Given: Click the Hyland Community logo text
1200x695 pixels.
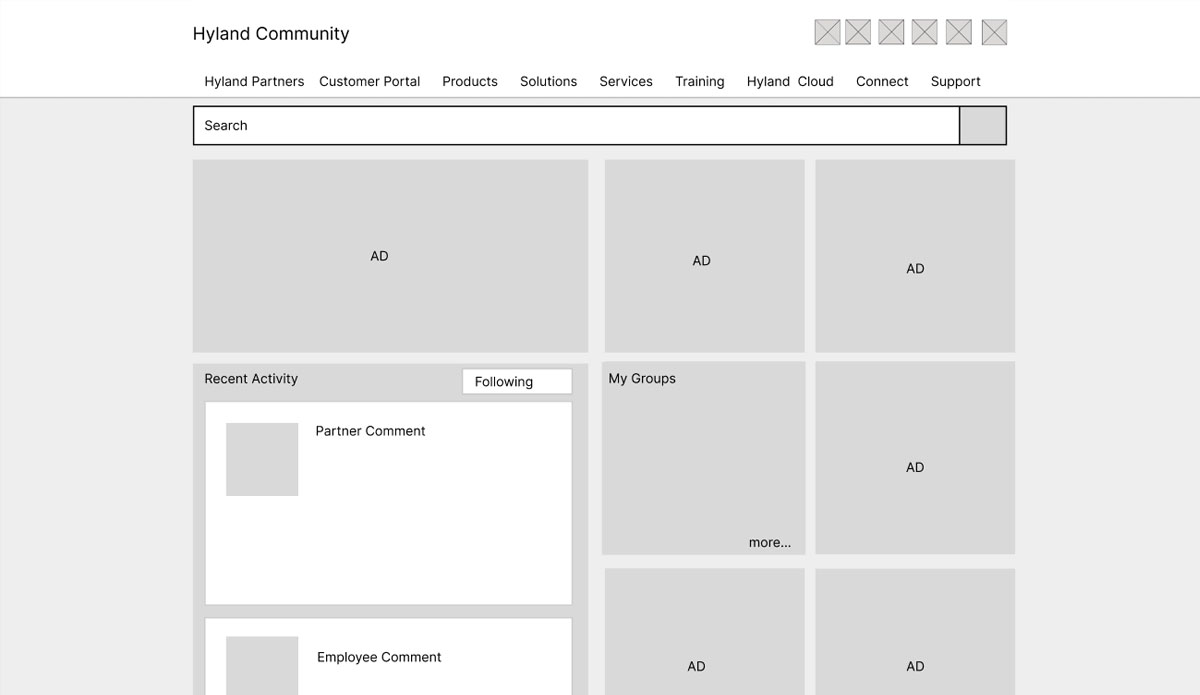Looking at the screenshot, I should point(270,33).
